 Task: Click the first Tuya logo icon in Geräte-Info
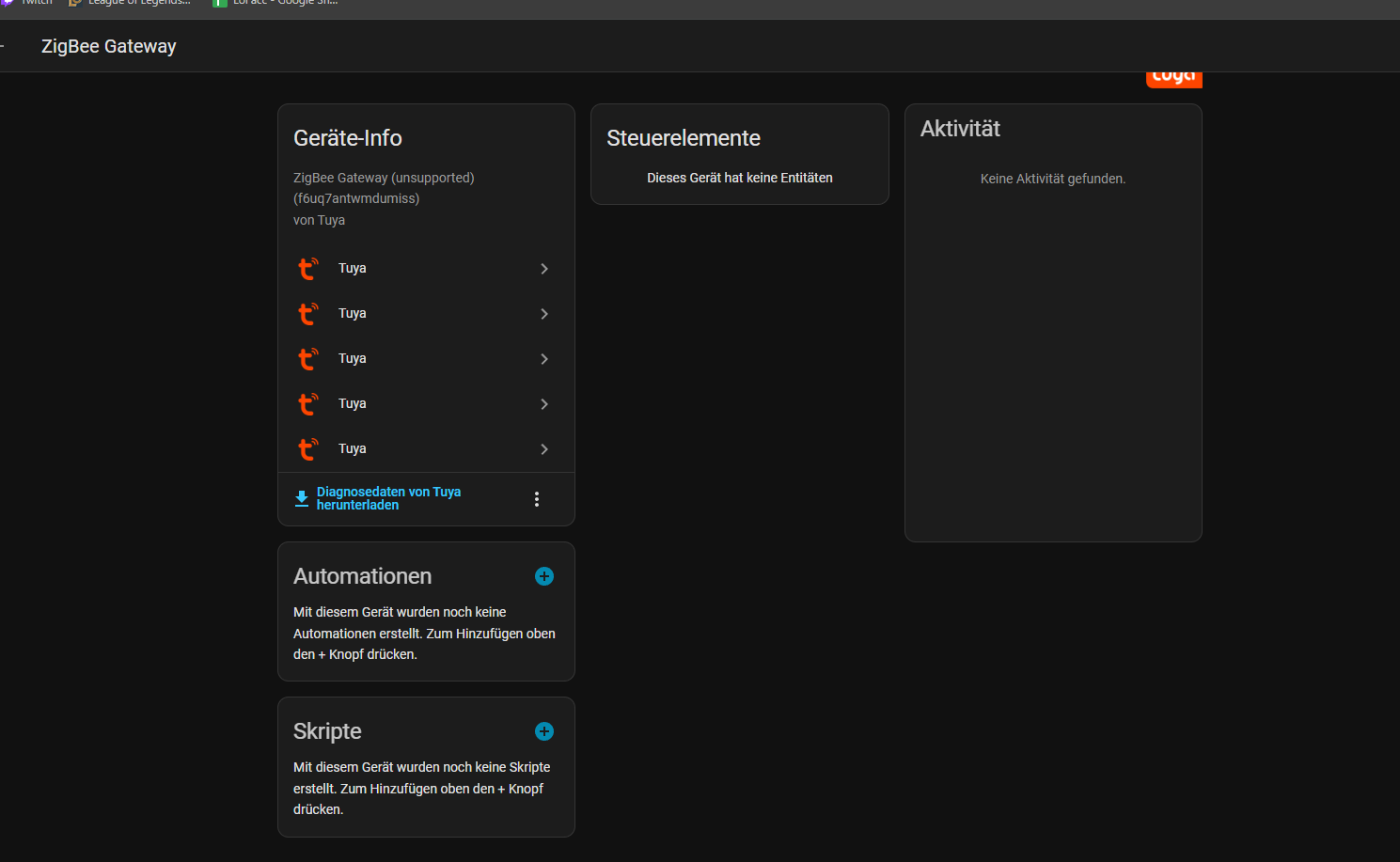point(308,269)
